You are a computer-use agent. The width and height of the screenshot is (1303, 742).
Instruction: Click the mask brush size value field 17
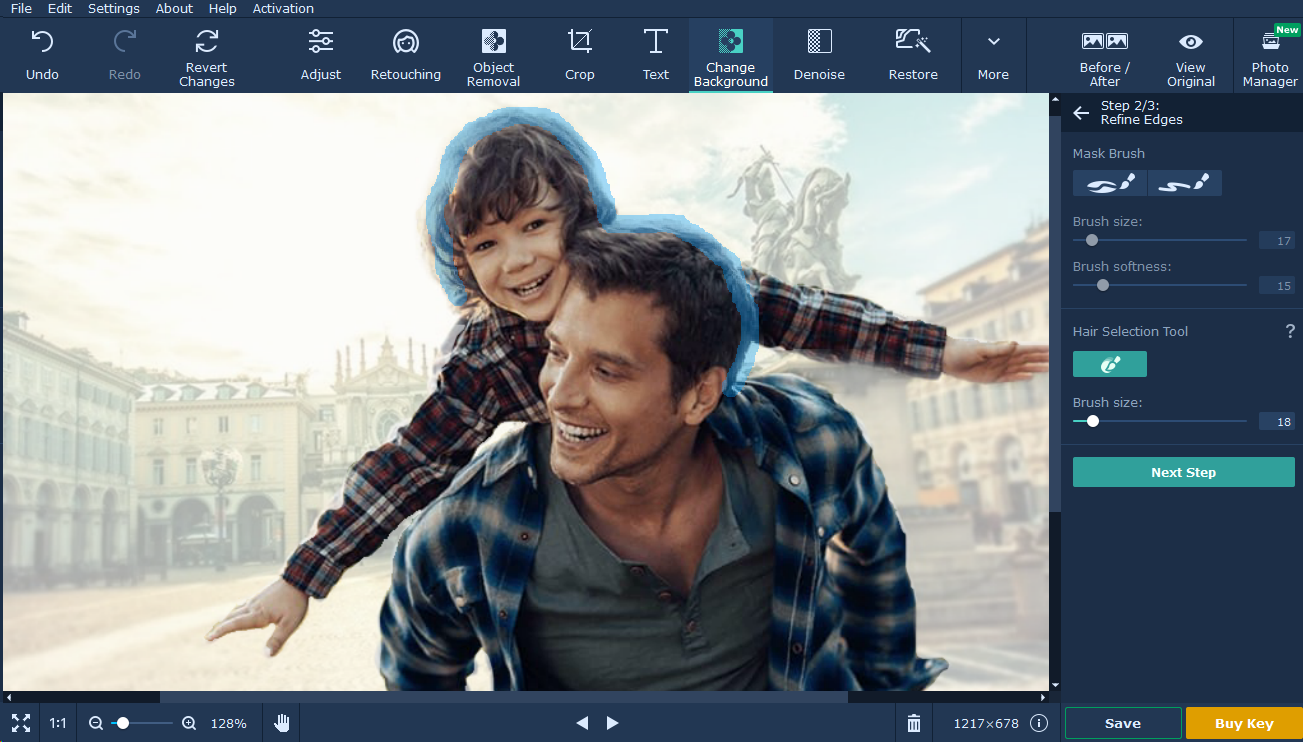[x=1277, y=240]
